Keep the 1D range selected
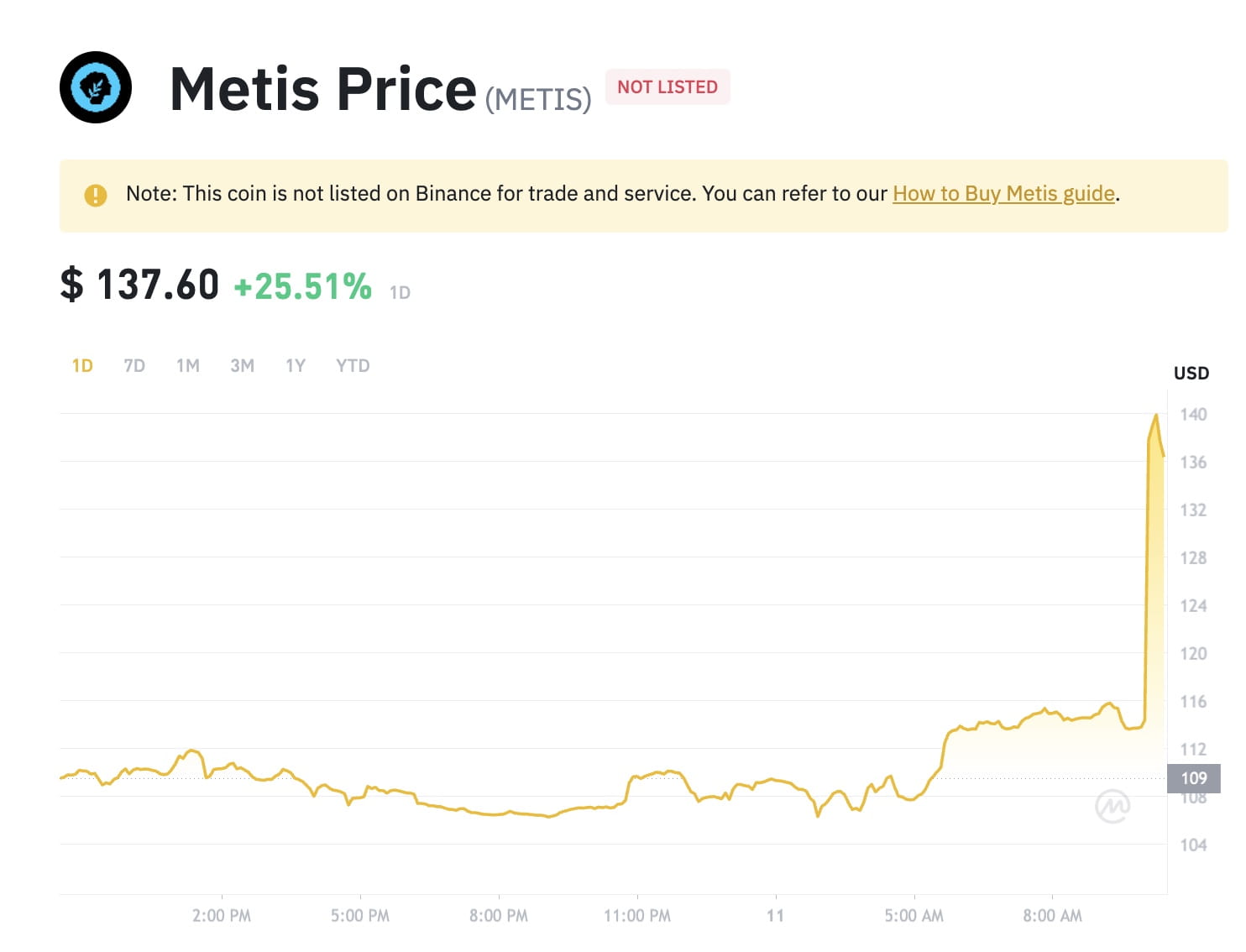Screen dimensions: 1246x952 [x=82, y=365]
